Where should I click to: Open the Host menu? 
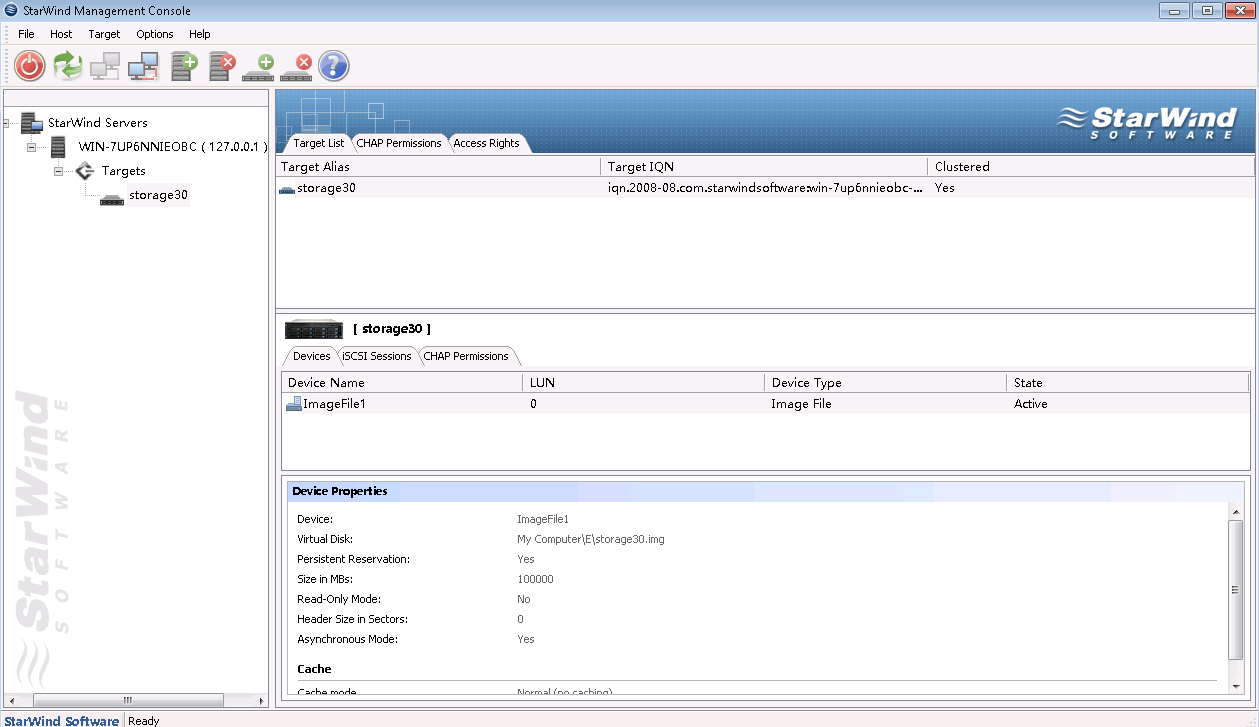(x=61, y=34)
